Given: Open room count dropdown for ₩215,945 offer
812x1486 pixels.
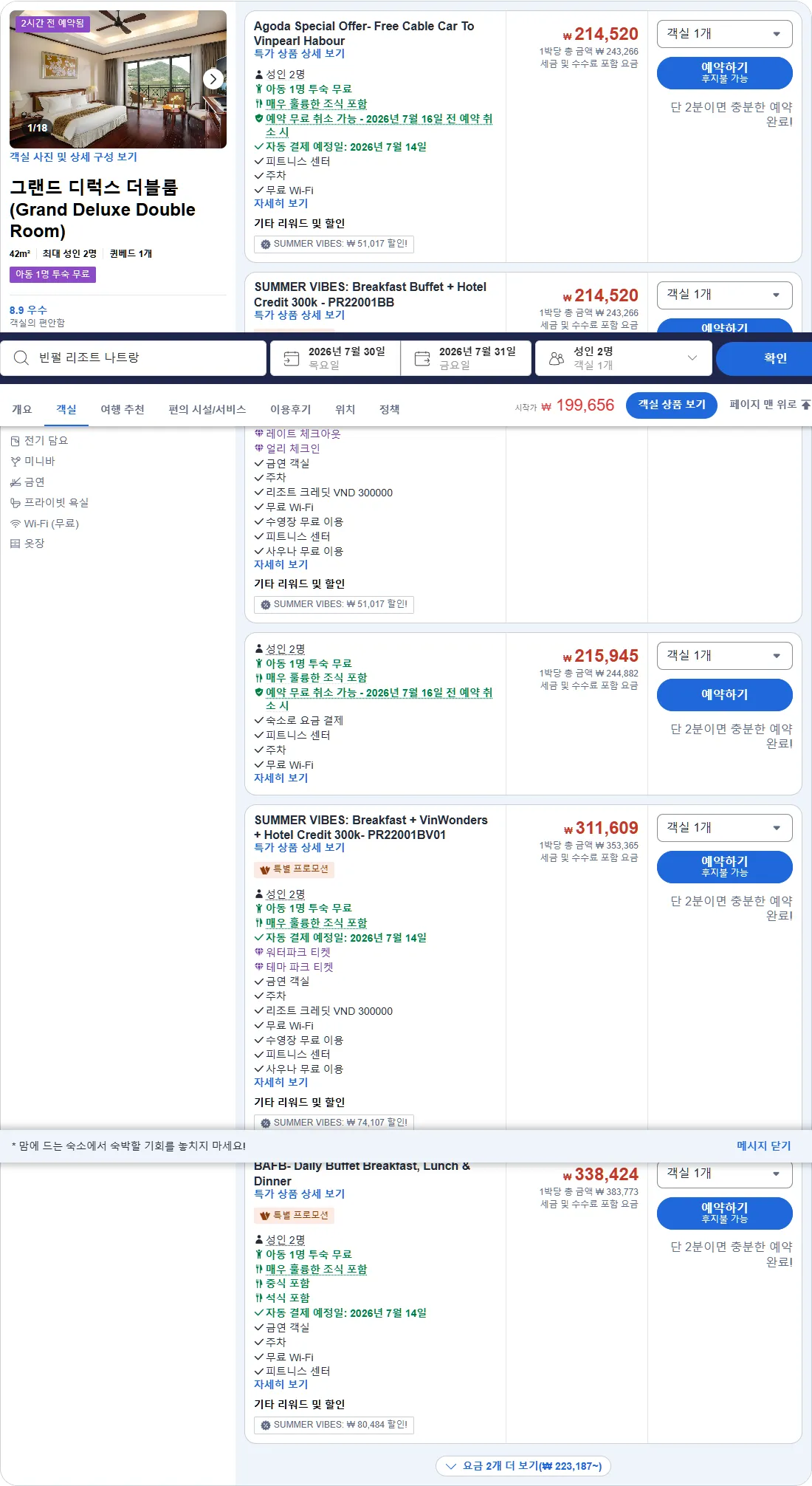Looking at the screenshot, I should 724,656.
